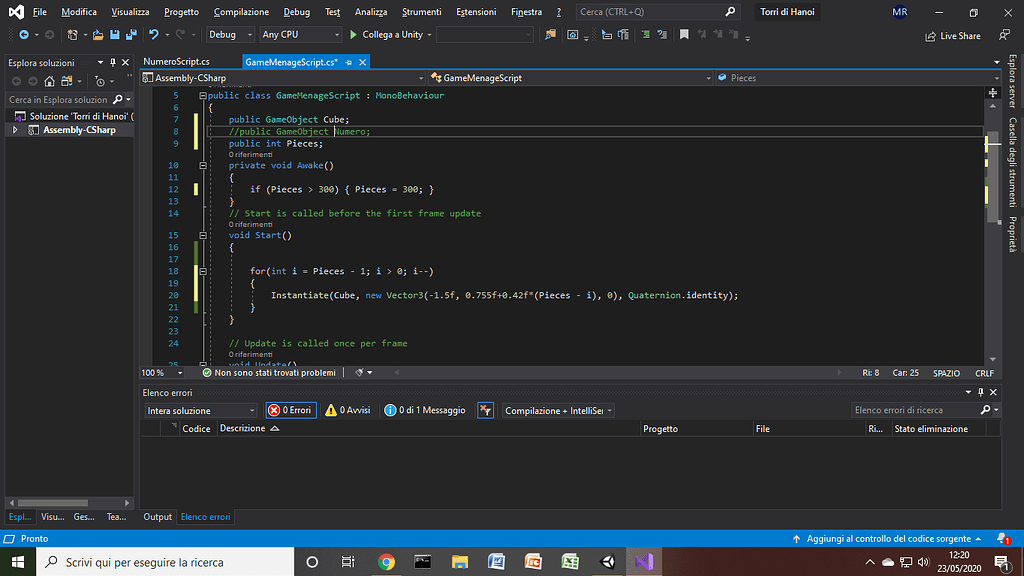Open the Debug configuration dropdown
This screenshot has width=1024, height=576.
229,34
